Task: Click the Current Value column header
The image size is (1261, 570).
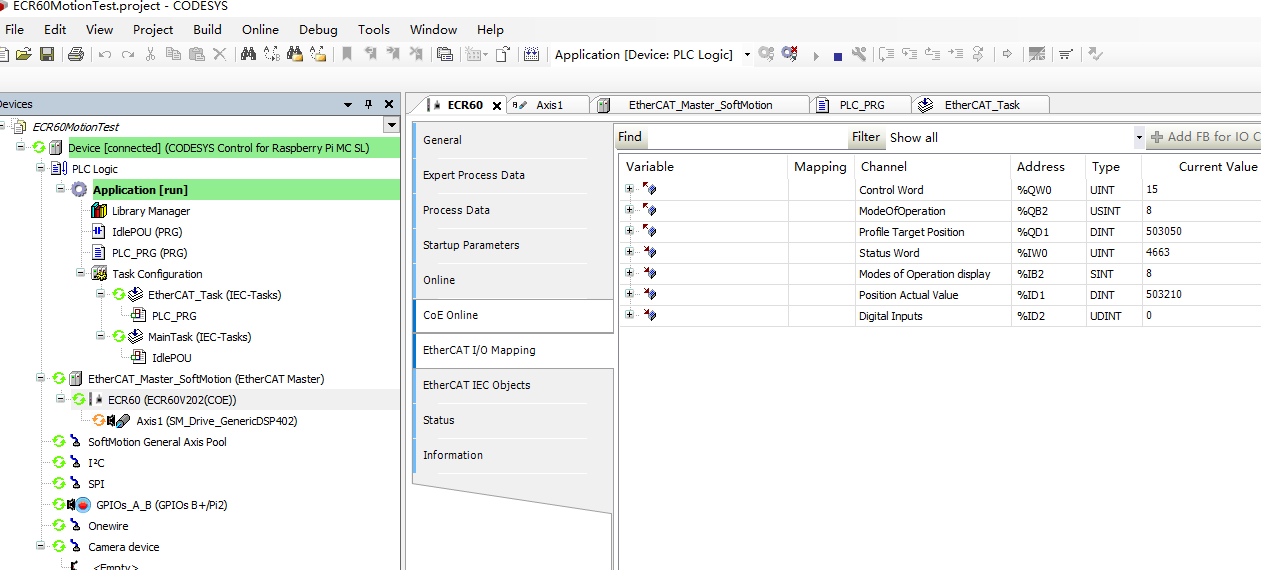Action: pyautogui.click(x=1217, y=167)
